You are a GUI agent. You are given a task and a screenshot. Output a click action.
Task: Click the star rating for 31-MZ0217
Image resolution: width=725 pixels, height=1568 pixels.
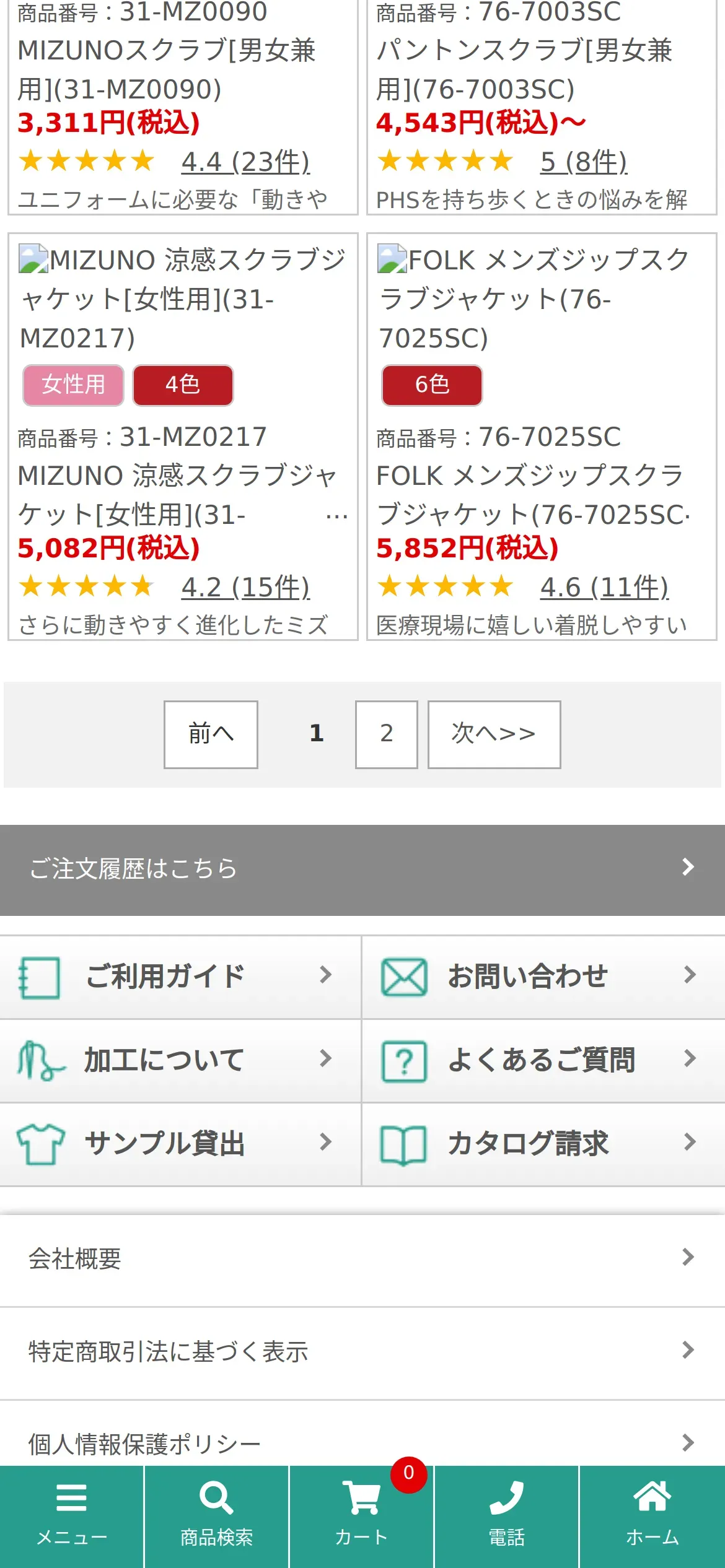coord(86,586)
